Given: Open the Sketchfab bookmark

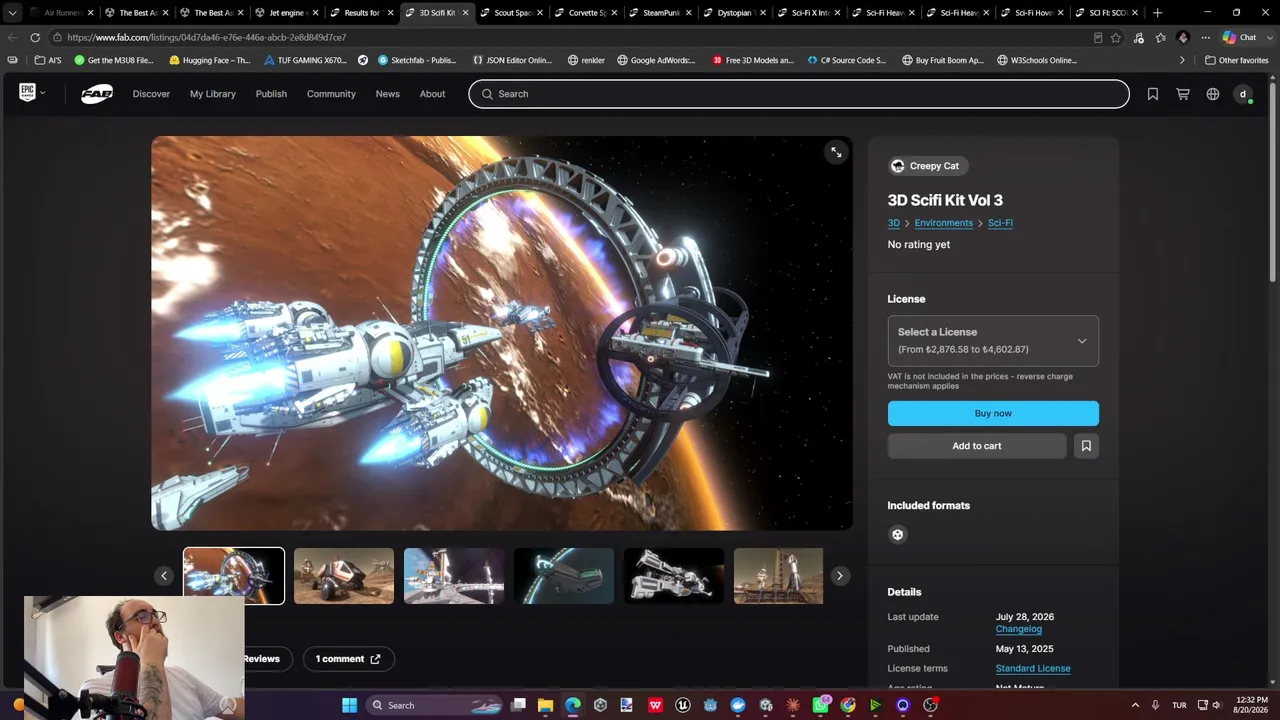Looking at the screenshot, I should (417, 60).
